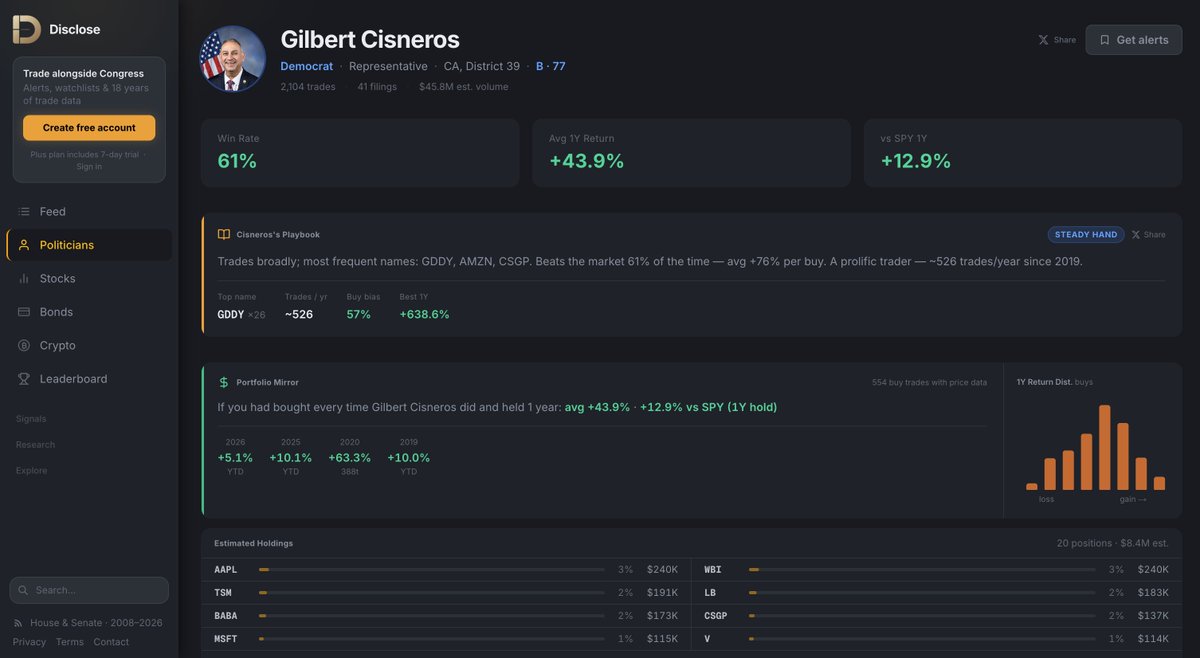This screenshot has height=658, width=1200.
Task: Click the Sign in link
Action: (89, 166)
